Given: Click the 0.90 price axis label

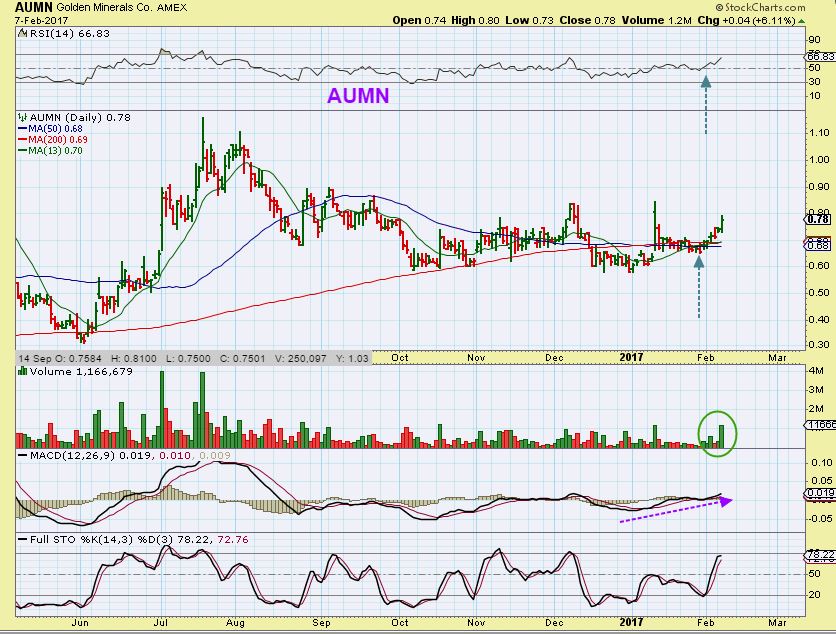Looking at the screenshot, I should (818, 187).
